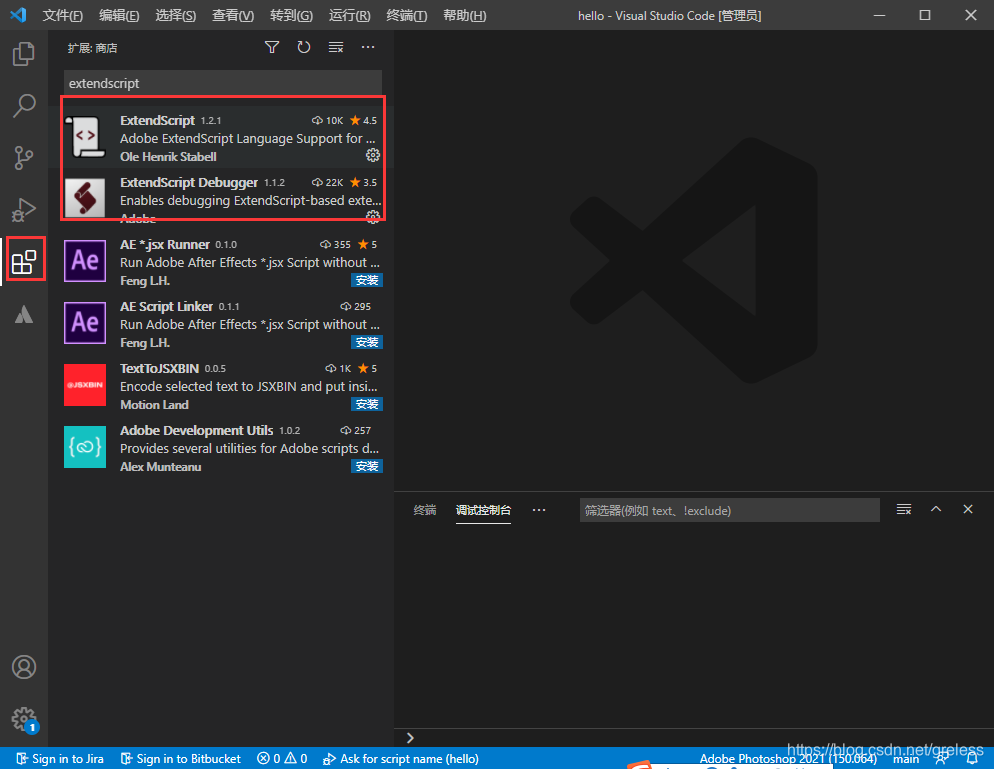The width and height of the screenshot is (994, 769).
Task: Click Sign in to Bitbucket
Action: pos(181,758)
